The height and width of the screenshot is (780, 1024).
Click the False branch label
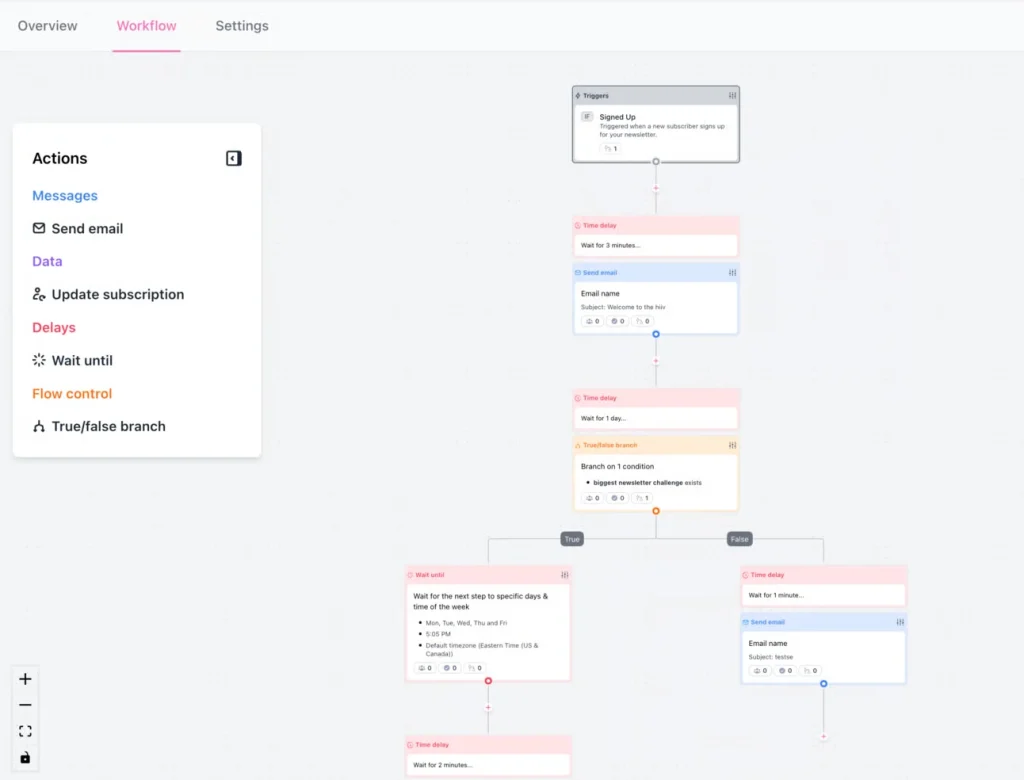pos(739,539)
